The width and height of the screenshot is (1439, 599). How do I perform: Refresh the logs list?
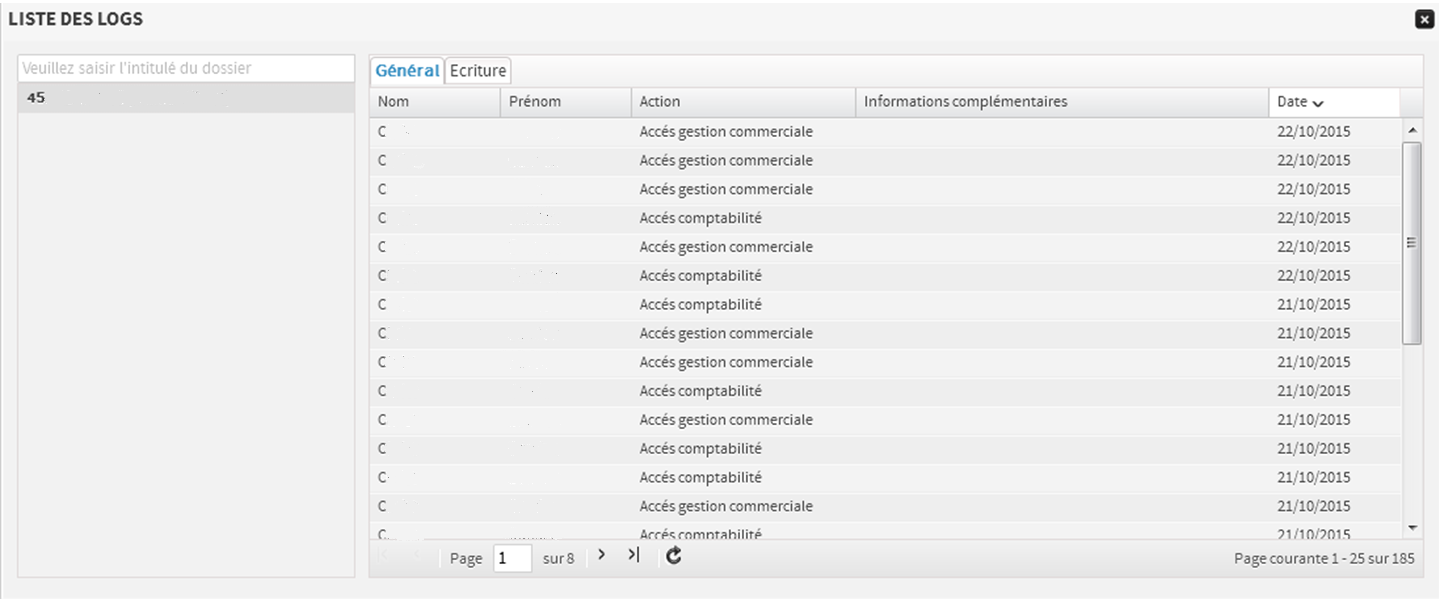[x=674, y=556]
